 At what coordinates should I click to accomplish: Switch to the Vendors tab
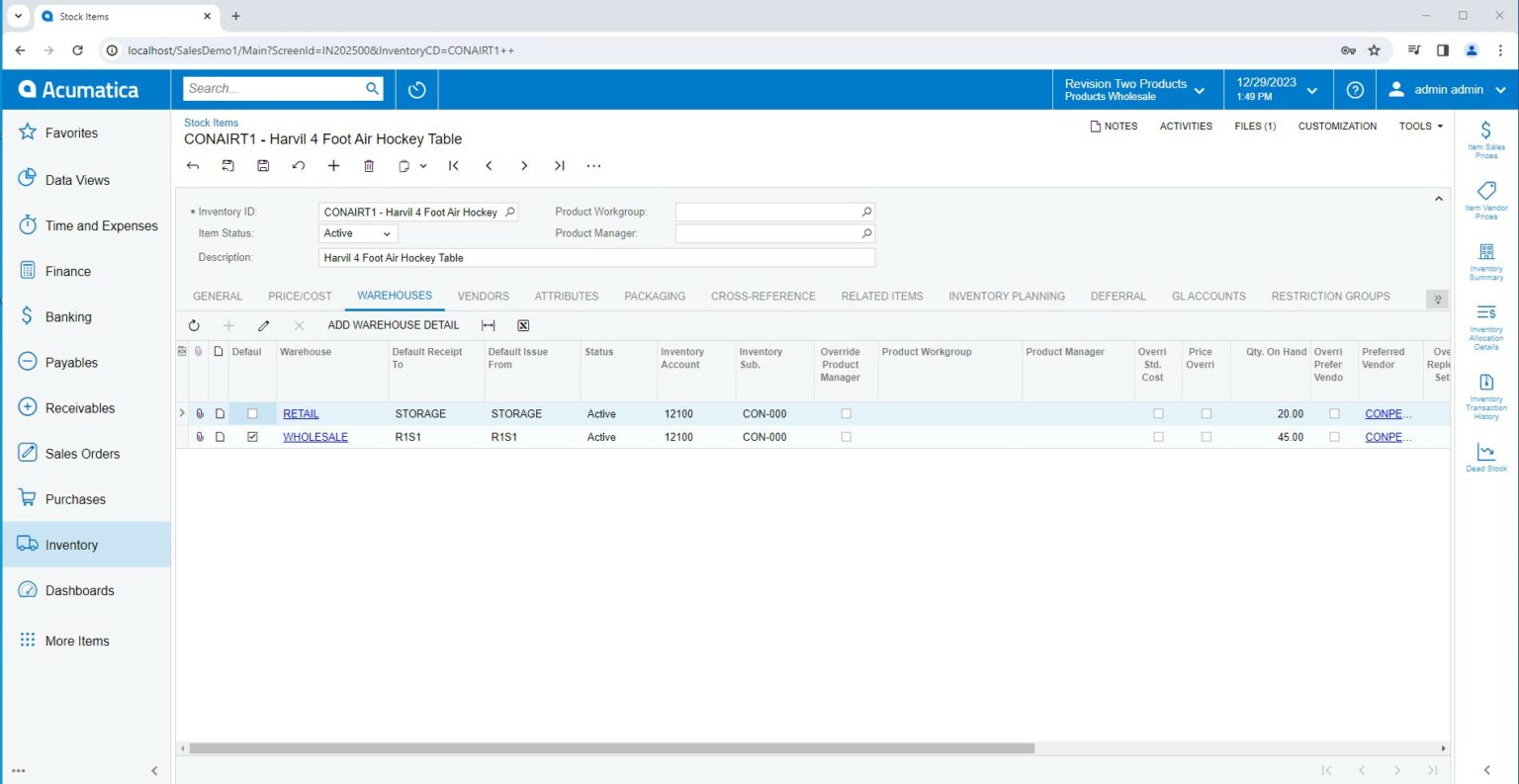[x=483, y=297]
